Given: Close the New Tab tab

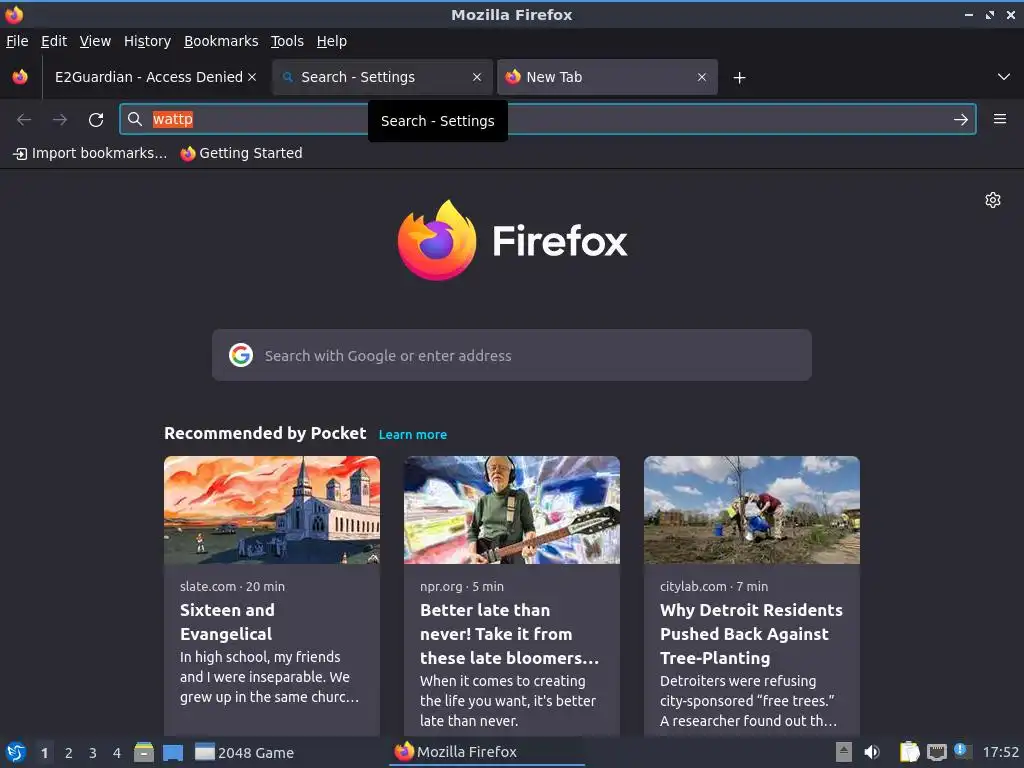Looking at the screenshot, I should [x=701, y=77].
